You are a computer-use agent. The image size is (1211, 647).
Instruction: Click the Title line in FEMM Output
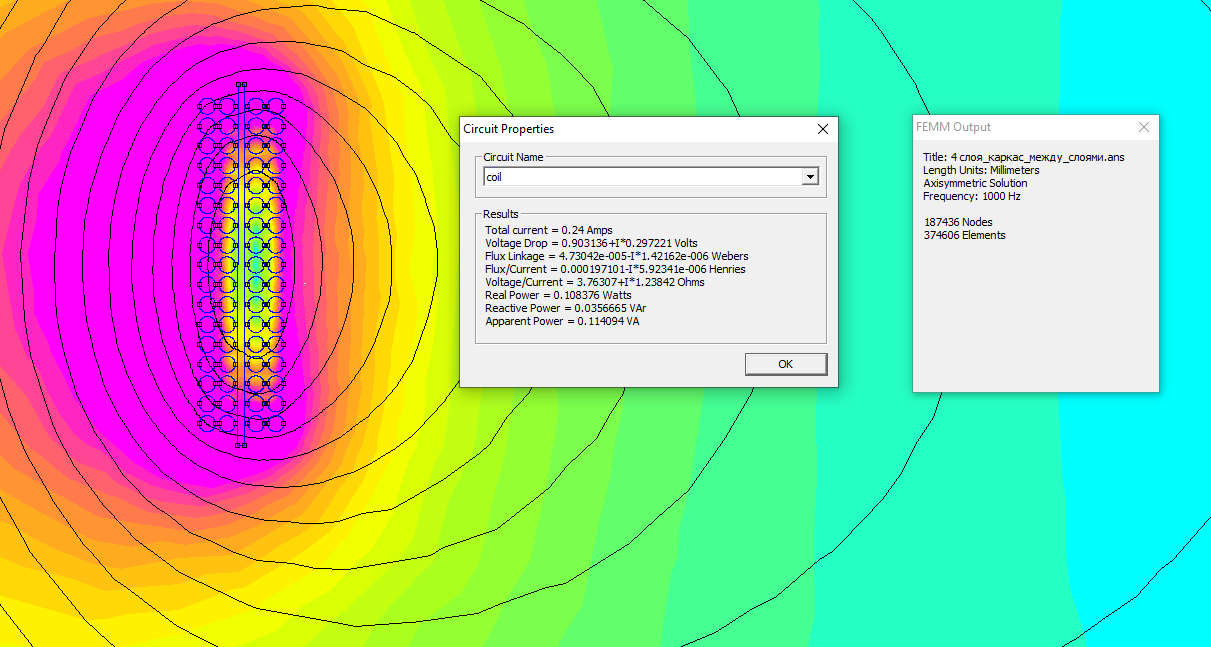pyautogui.click(x=1024, y=157)
